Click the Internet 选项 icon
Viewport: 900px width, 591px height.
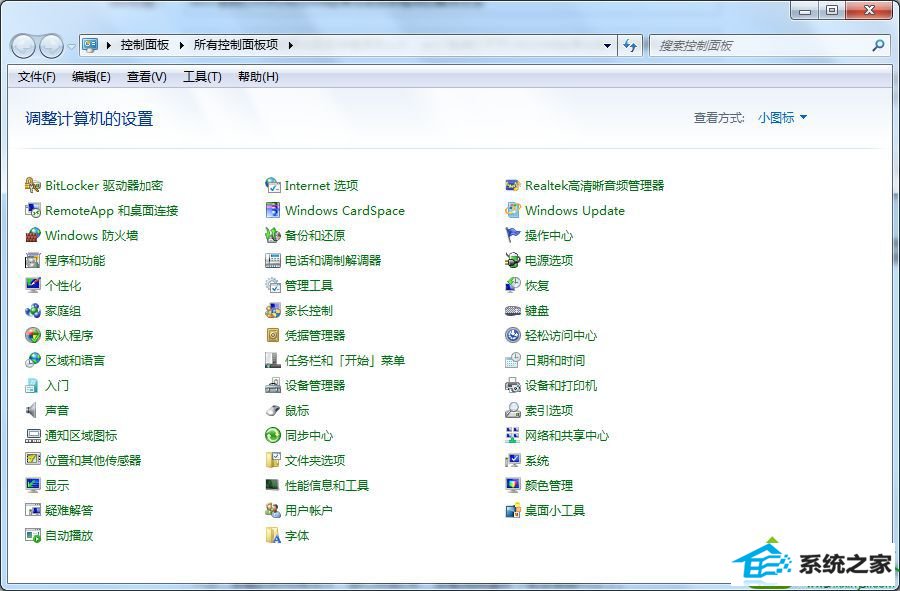tap(273, 185)
